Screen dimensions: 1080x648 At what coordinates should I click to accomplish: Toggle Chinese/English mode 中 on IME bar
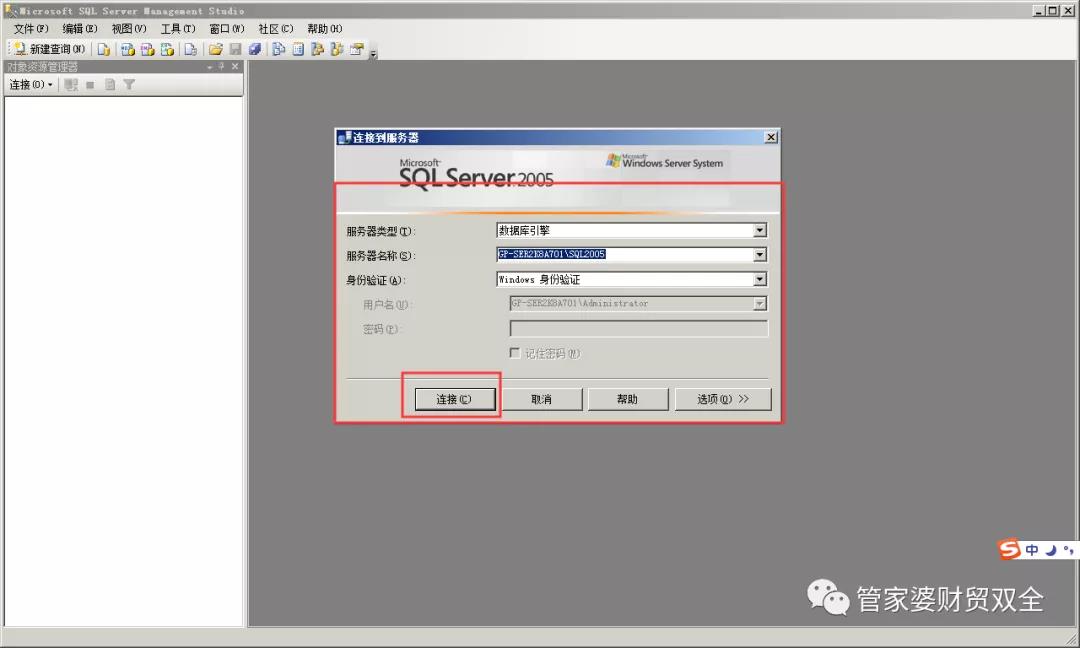pos(1031,550)
